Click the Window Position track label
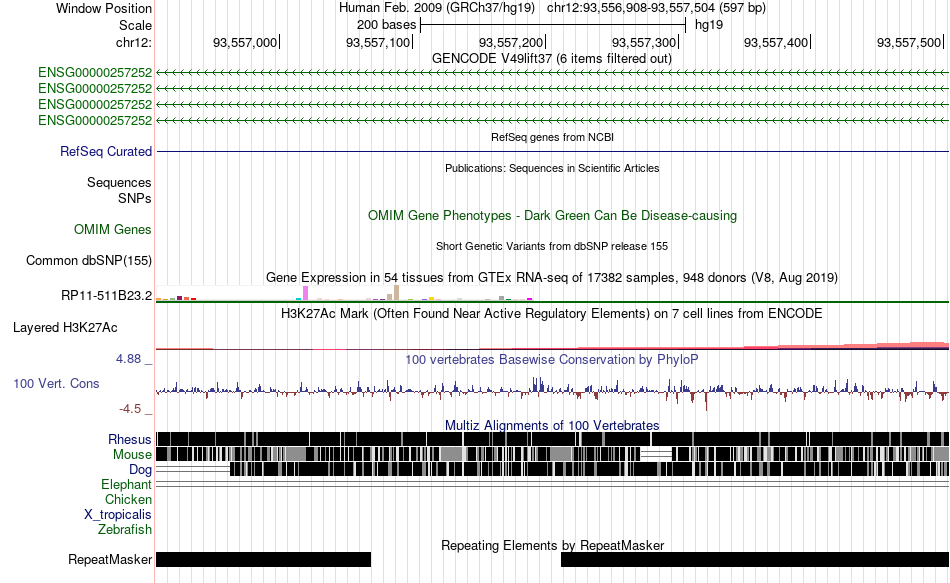 104,8
